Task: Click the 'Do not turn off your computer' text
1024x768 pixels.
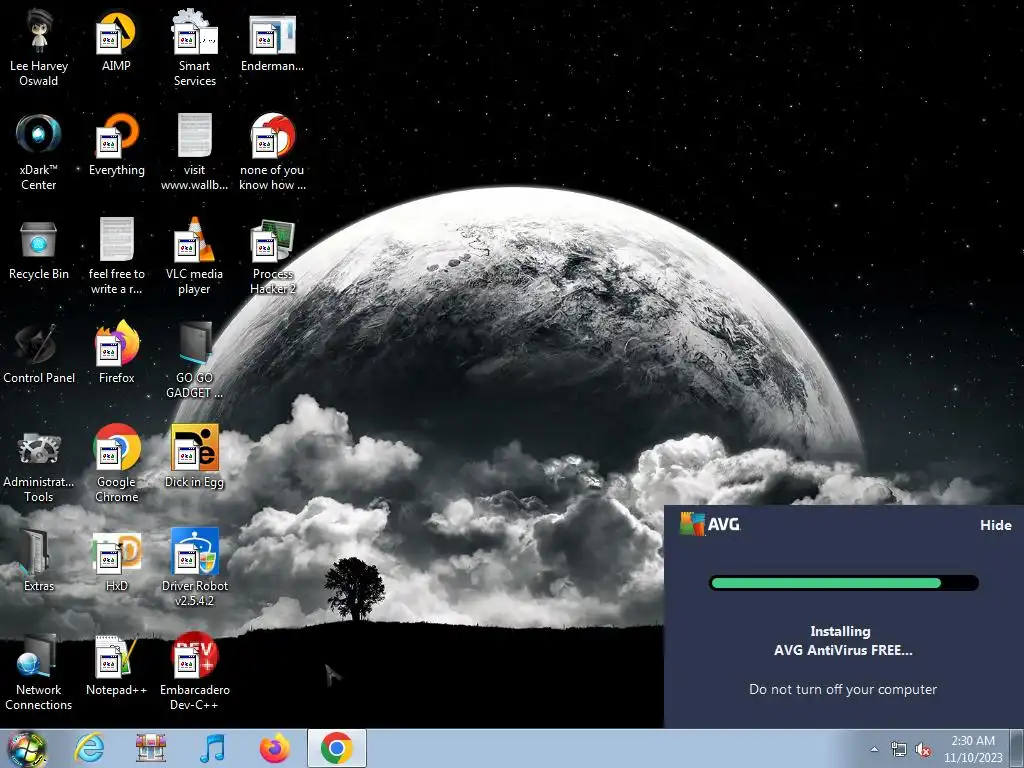Action: (842, 690)
